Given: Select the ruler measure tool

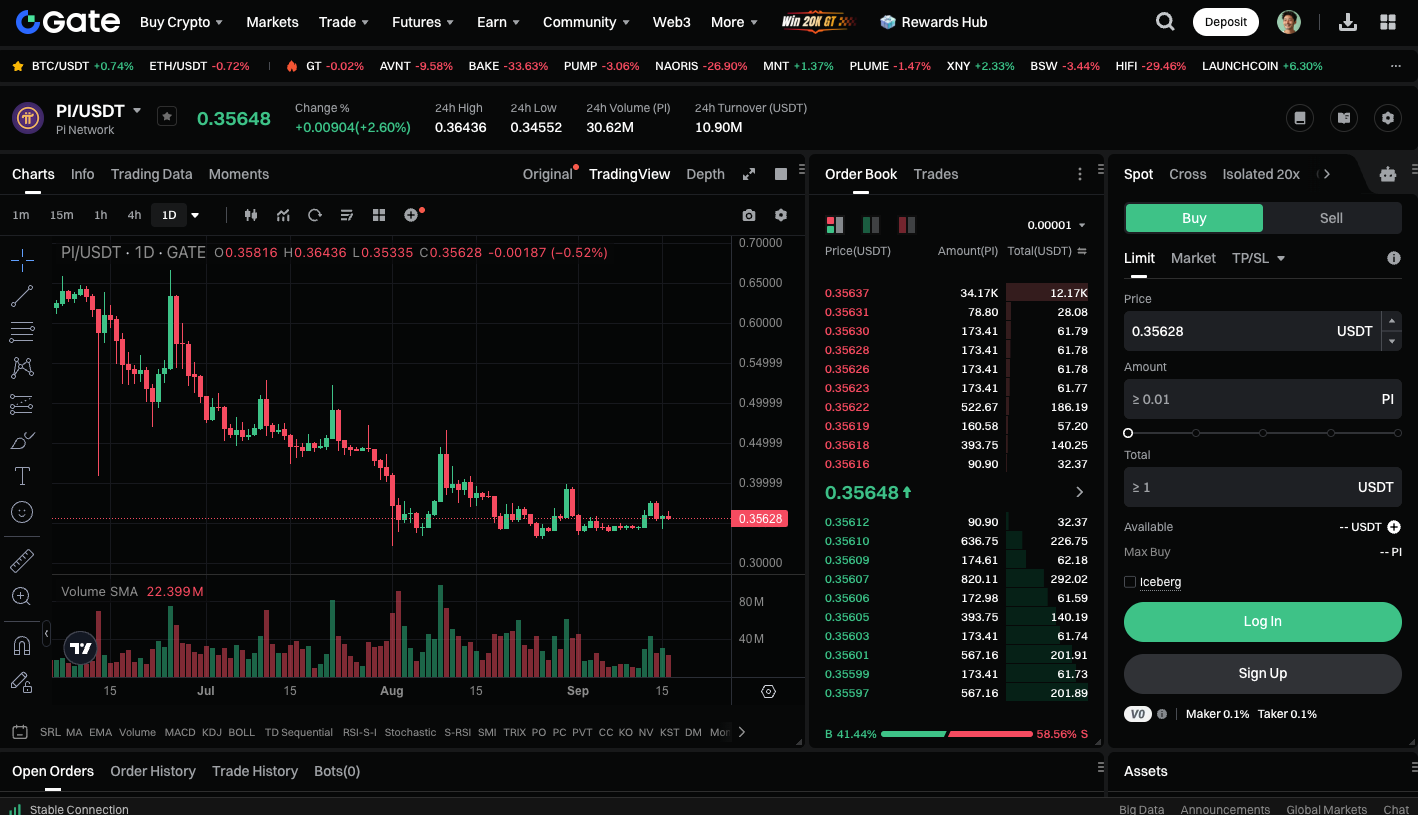Looking at the screenshot, I should click(x=22, y=560).
